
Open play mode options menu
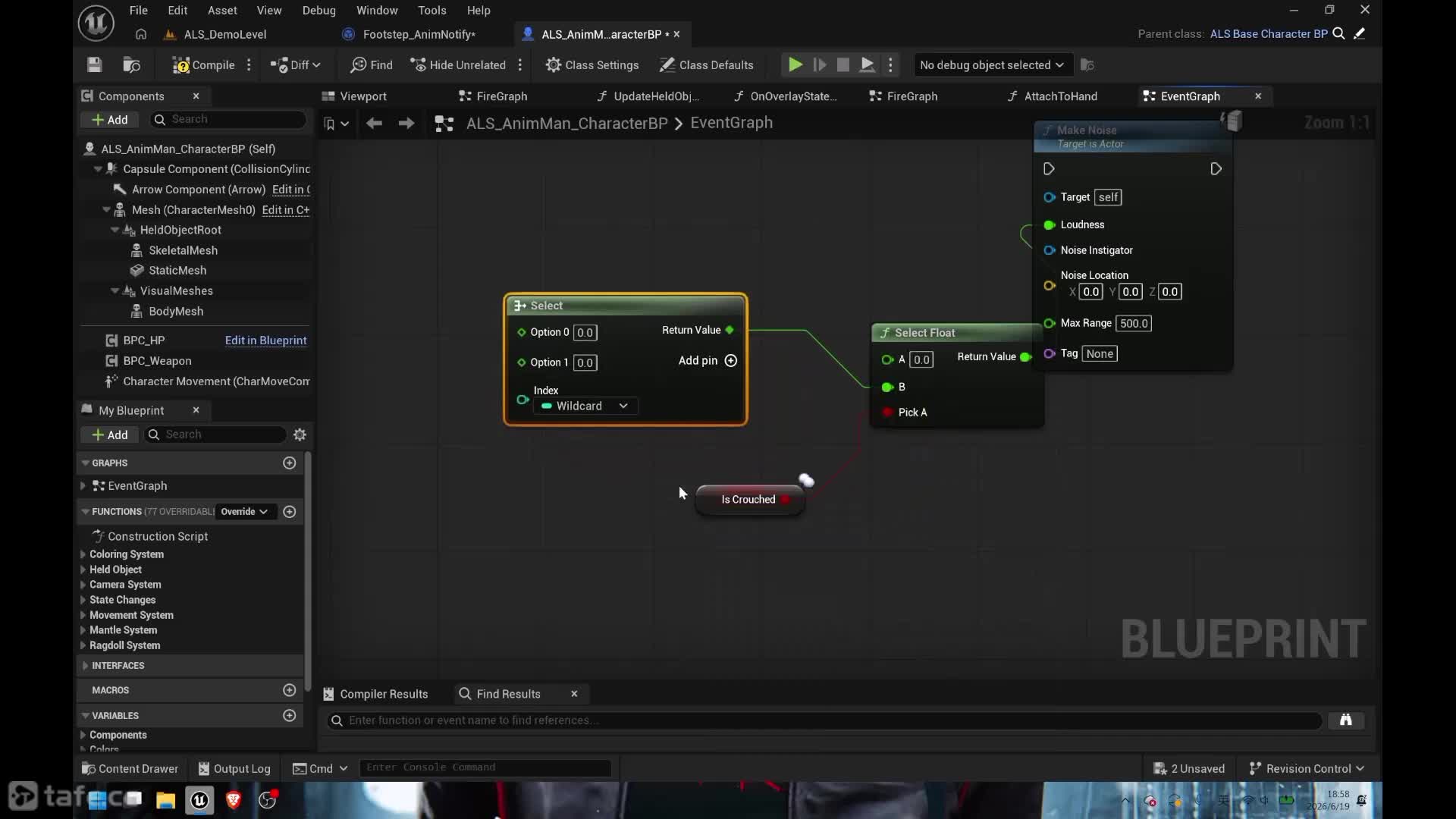coord(891,65)
